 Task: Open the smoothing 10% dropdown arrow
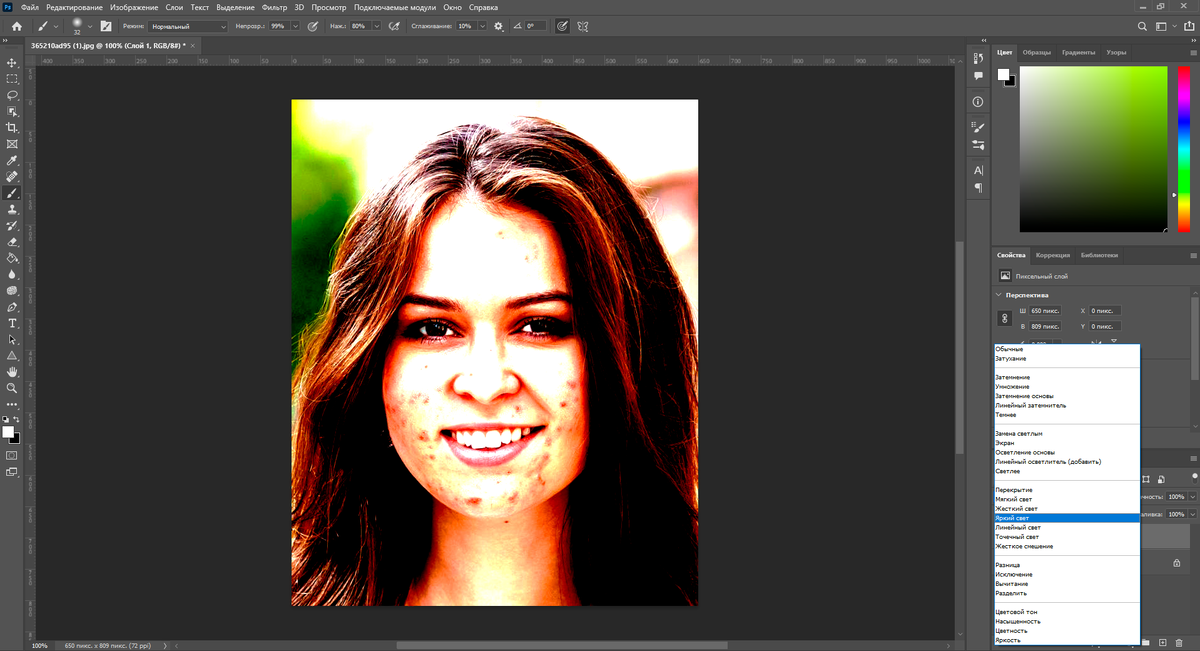[x=483, y=26]
